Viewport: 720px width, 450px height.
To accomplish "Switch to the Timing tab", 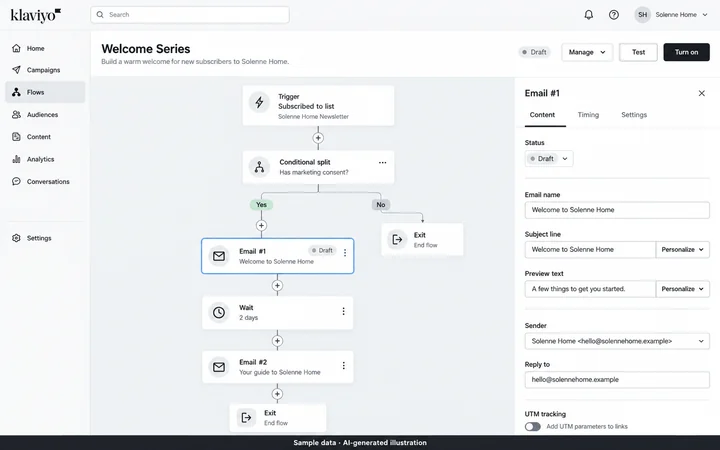I will click(x=588, y=115).
